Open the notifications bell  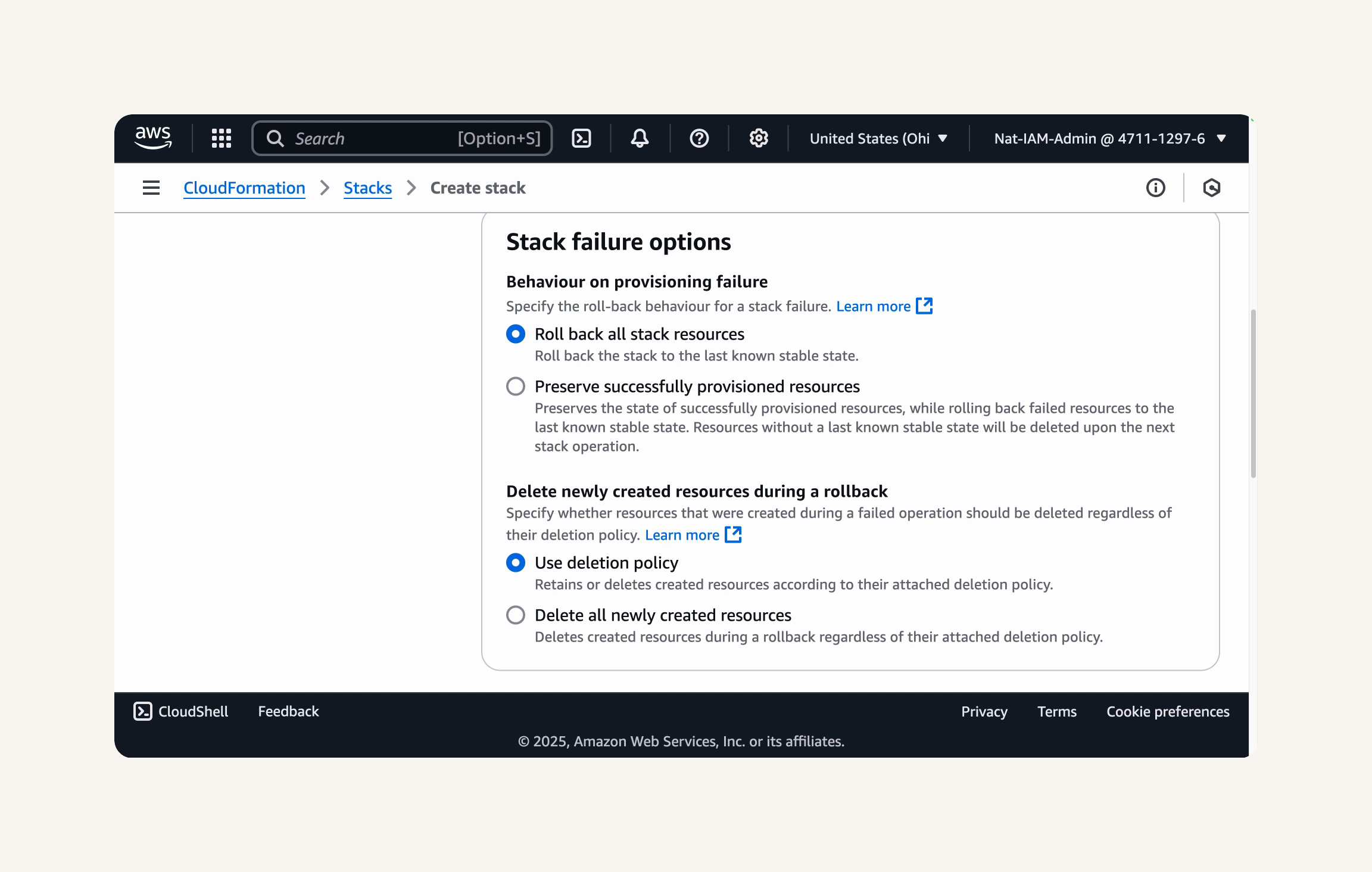click(640, 138)
